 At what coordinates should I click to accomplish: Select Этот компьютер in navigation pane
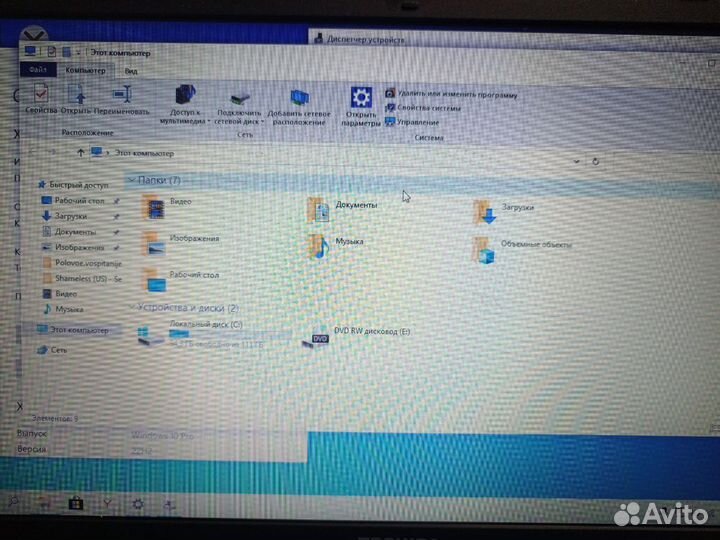pos(73,330)
